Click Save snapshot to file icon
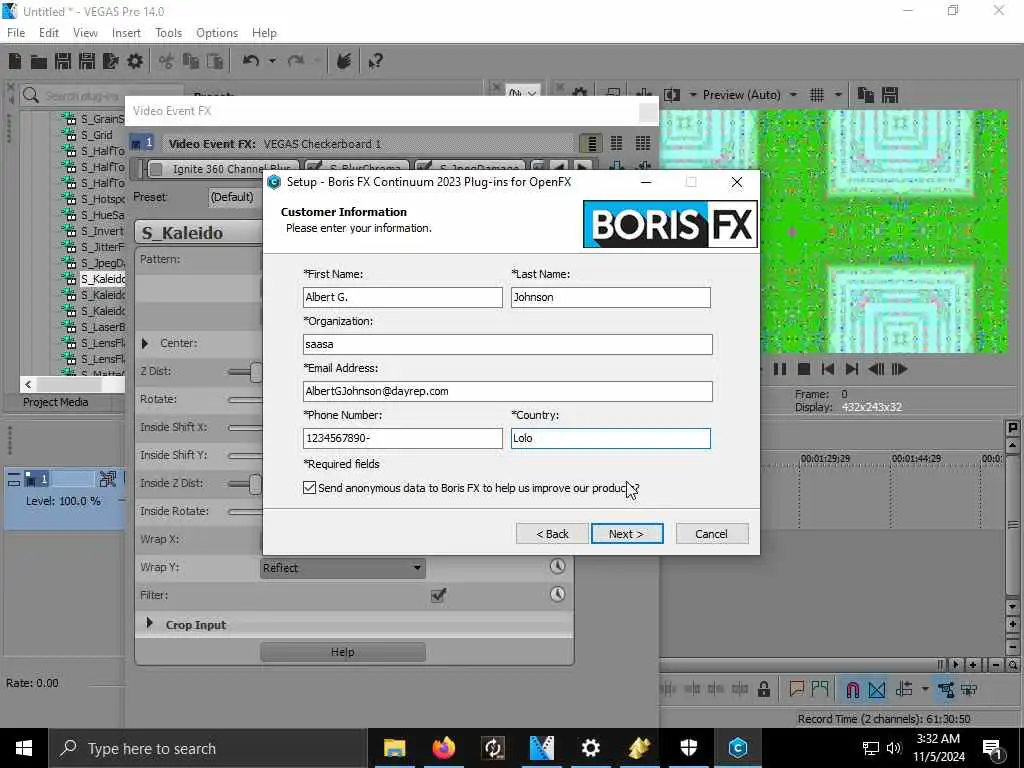This screenshot has width=1024, height=768. [890, 95]
